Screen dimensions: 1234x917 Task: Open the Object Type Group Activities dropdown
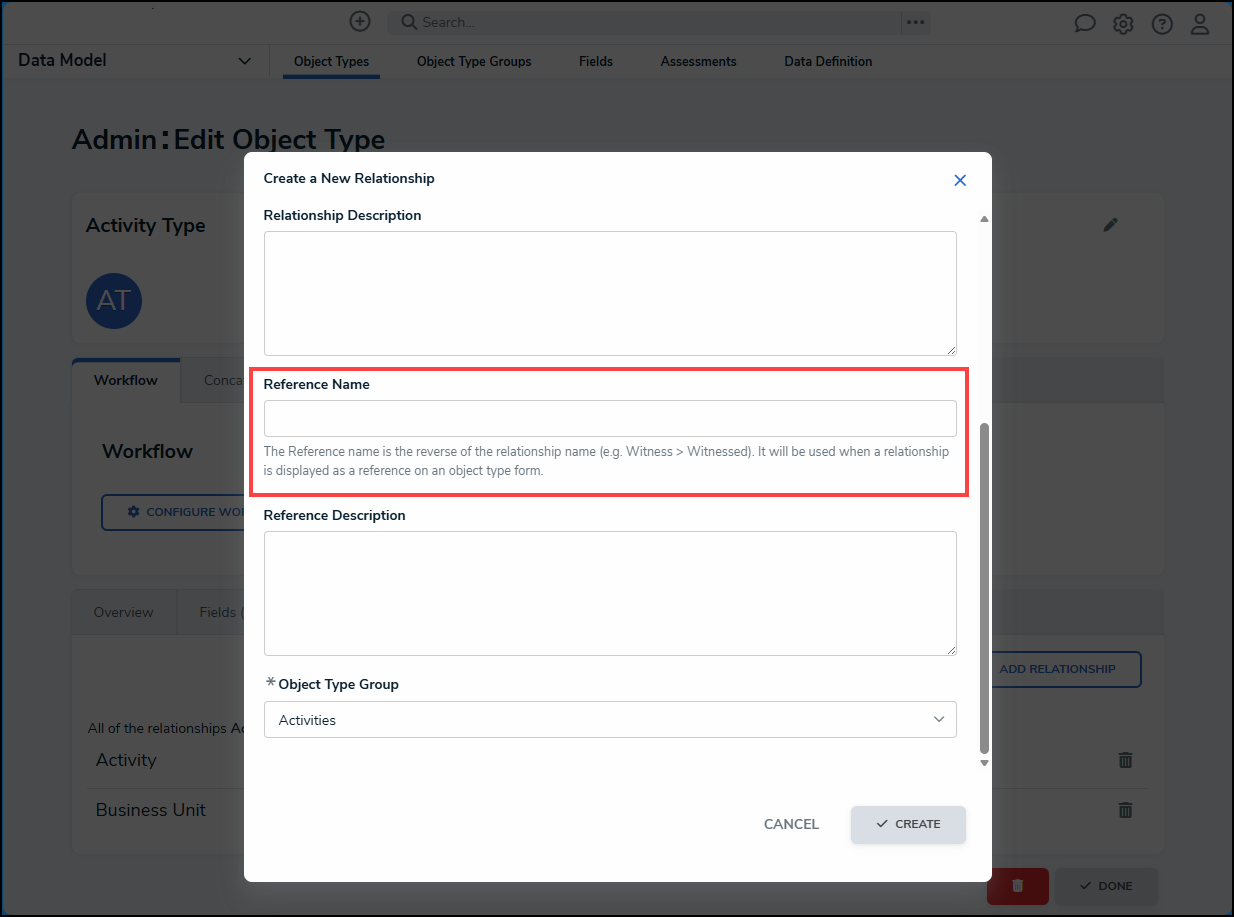pos(610,720)
